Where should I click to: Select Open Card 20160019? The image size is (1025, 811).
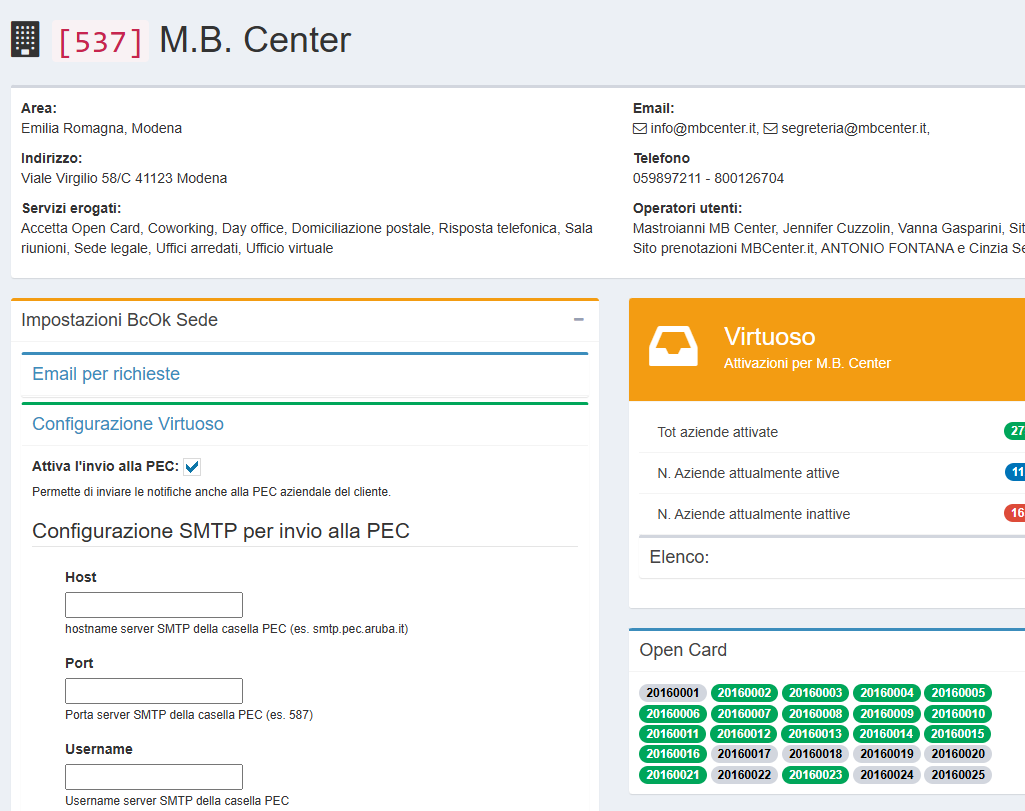click(x=886, y=754)
